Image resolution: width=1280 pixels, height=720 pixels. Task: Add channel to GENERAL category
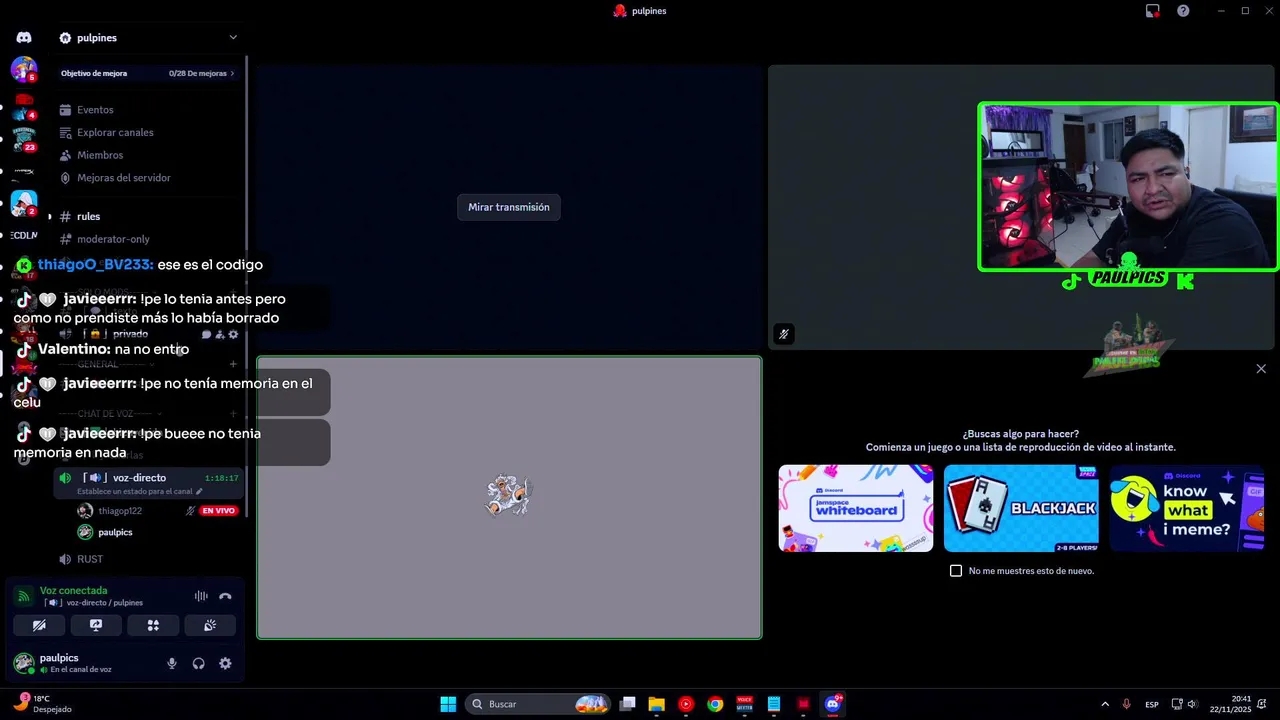[233, 364]
